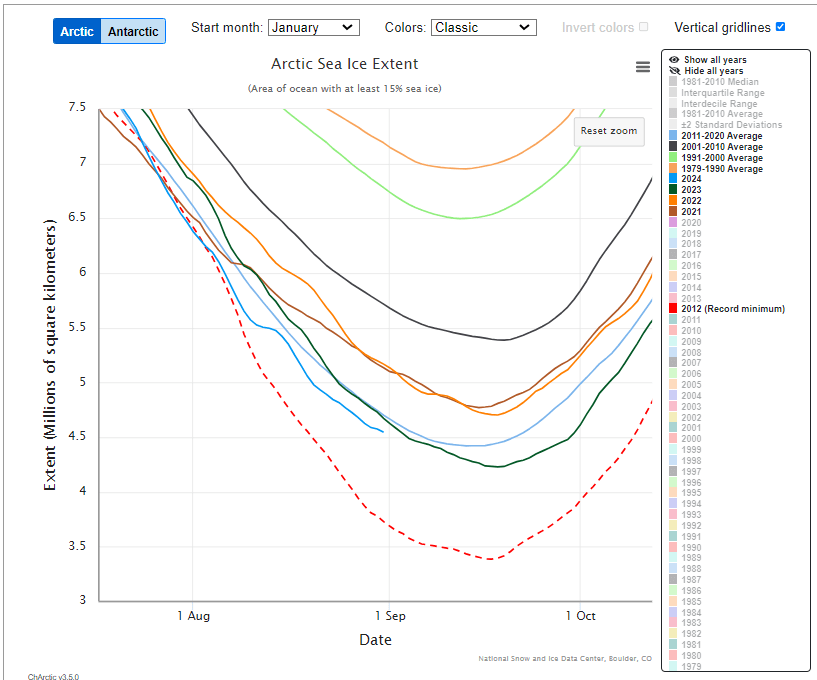Click the orange 2022 legend color box
Screen dimensions: 817x680
[x=674, y=201]
